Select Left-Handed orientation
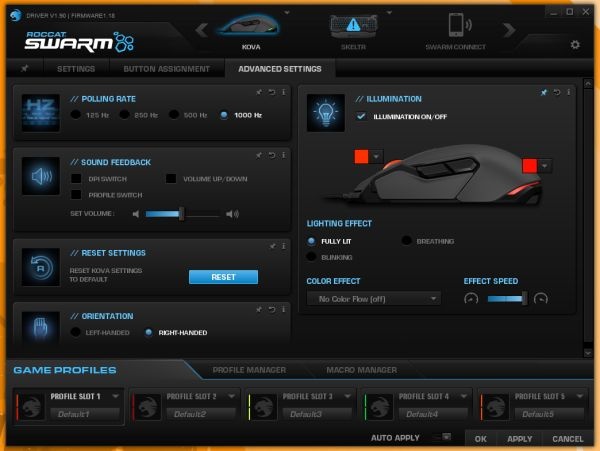 click(x=76, y=332)
